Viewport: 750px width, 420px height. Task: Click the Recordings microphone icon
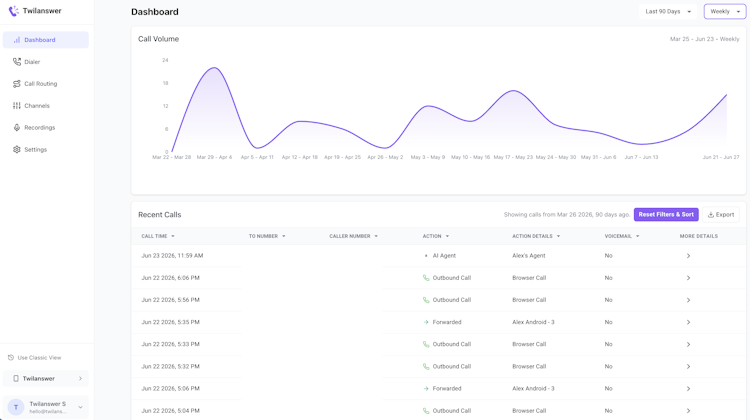17,128
